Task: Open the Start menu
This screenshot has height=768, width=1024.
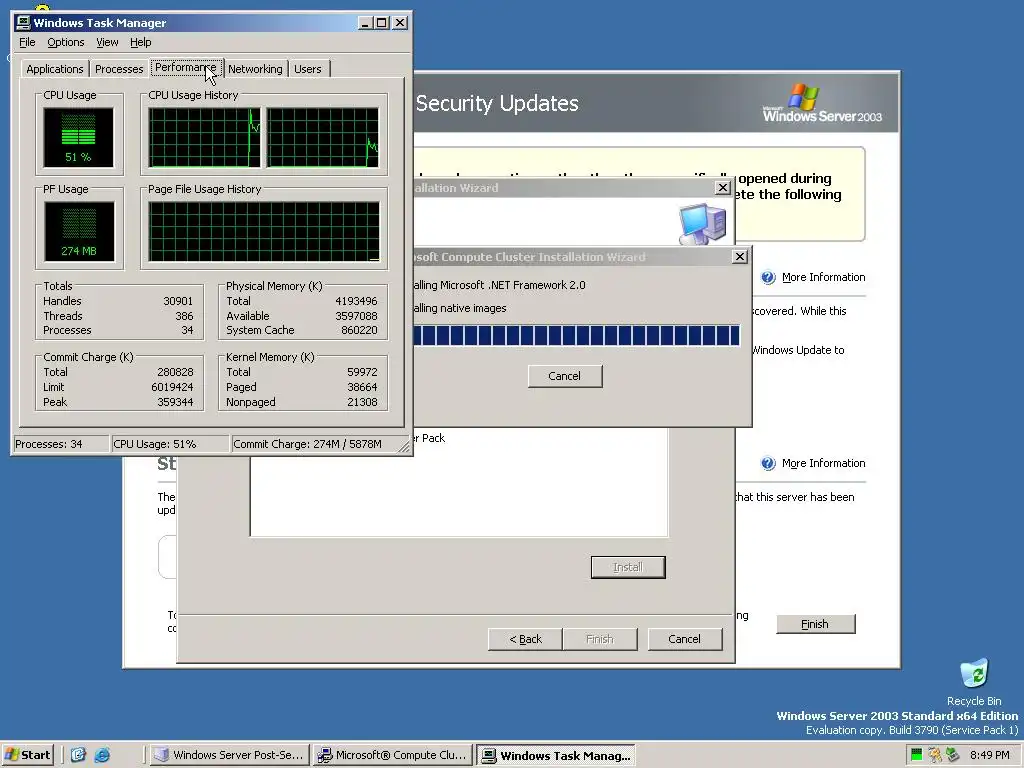Action: pos(27,756)
